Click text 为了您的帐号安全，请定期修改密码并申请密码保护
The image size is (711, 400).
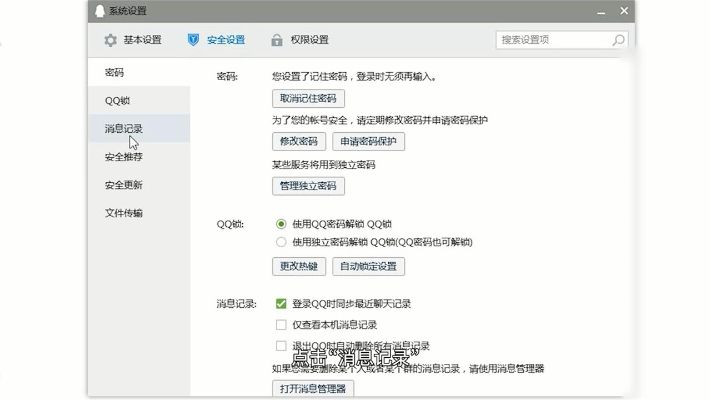click(380, 120)
